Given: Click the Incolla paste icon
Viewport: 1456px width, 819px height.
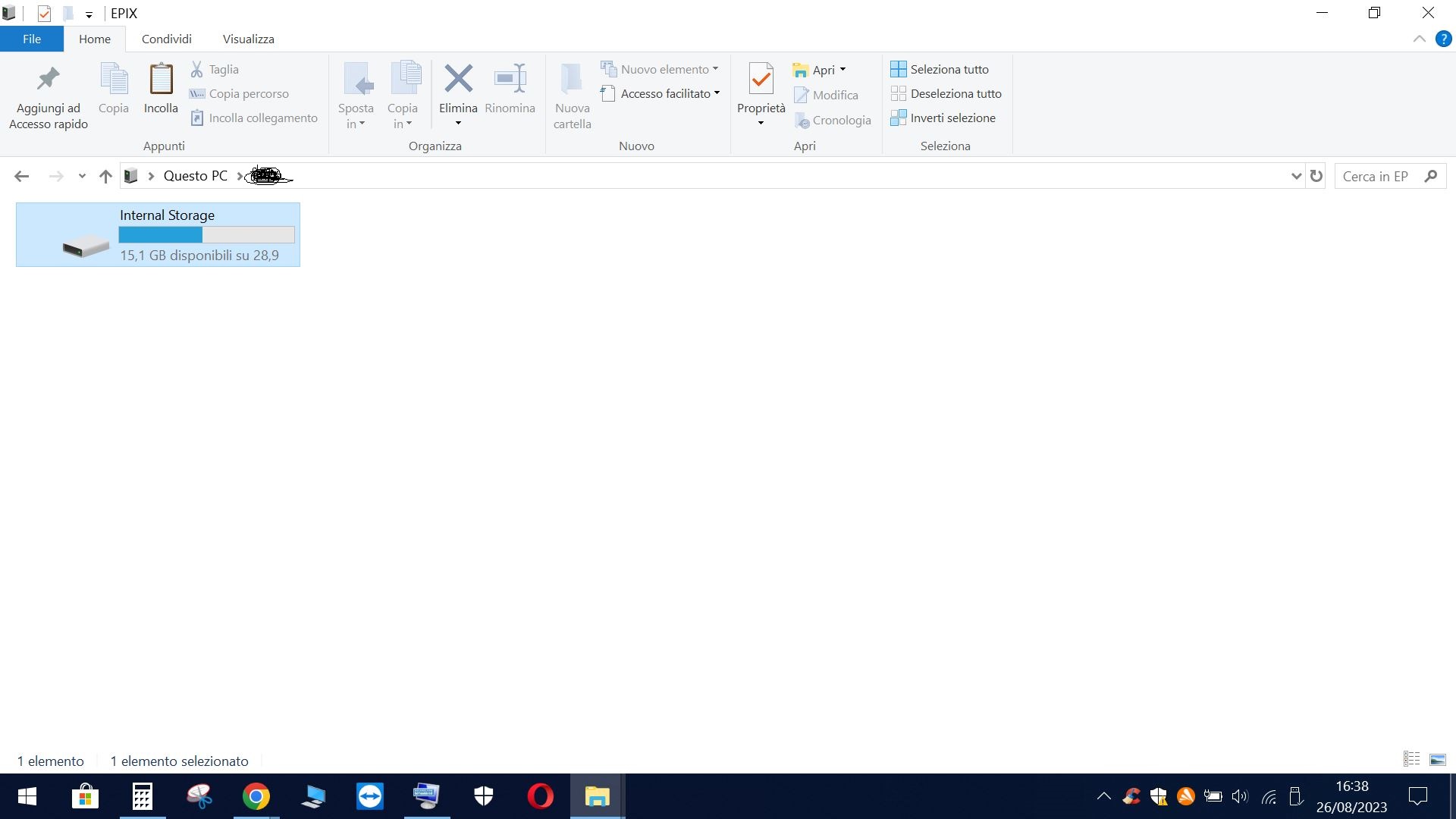Looking at the screenshot, I should tap(161, 80).
